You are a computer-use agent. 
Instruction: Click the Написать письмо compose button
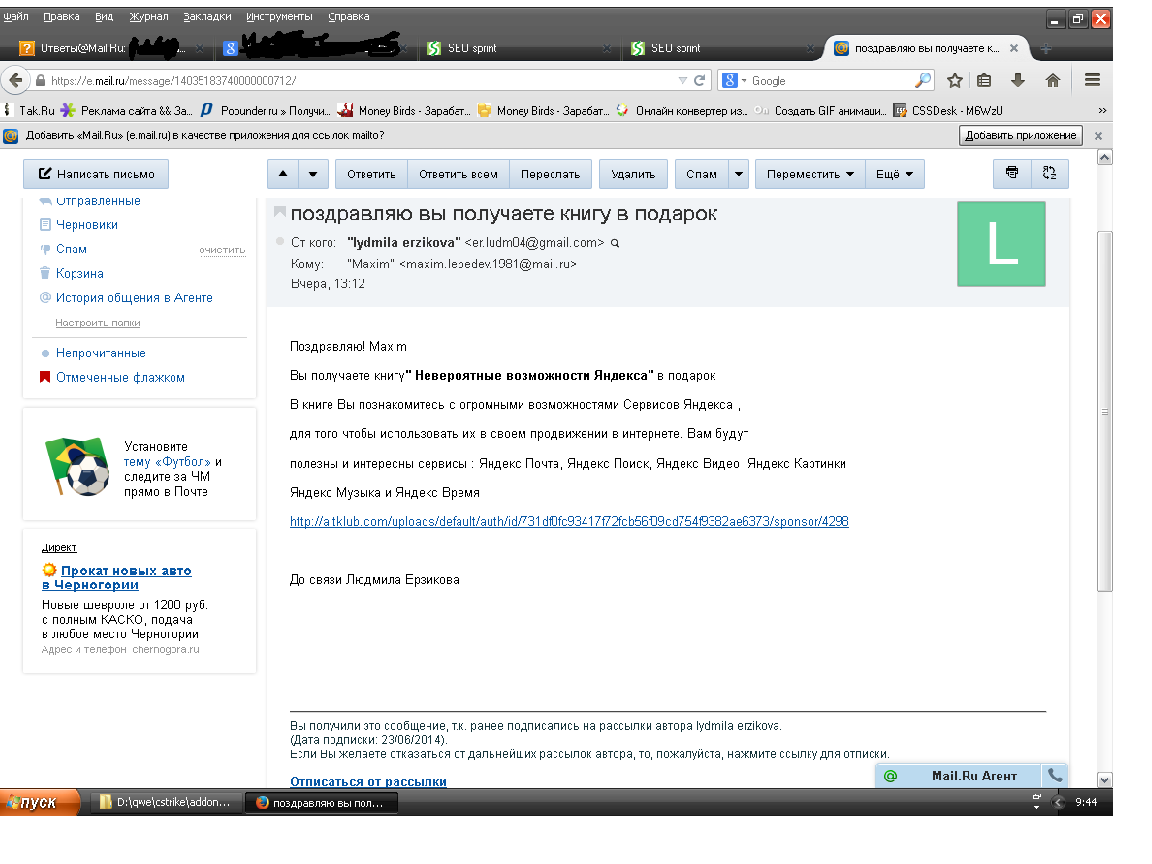pyautogui.click(x=96, y=174)
